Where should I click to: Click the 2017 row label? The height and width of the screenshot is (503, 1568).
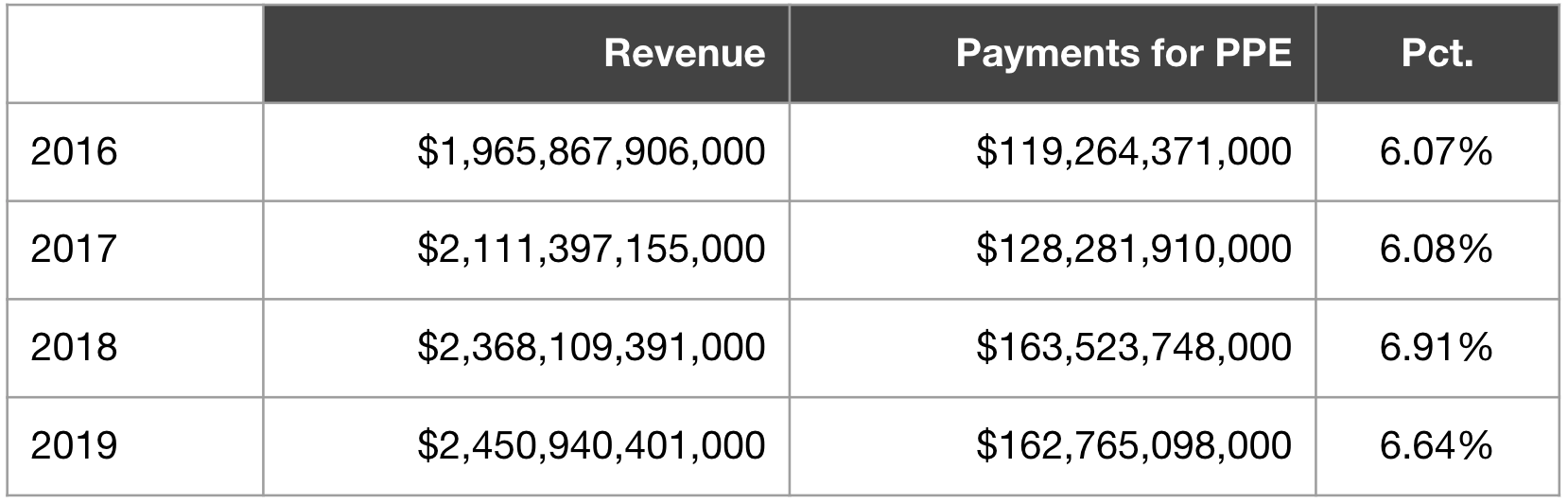[x=74, y=250]
